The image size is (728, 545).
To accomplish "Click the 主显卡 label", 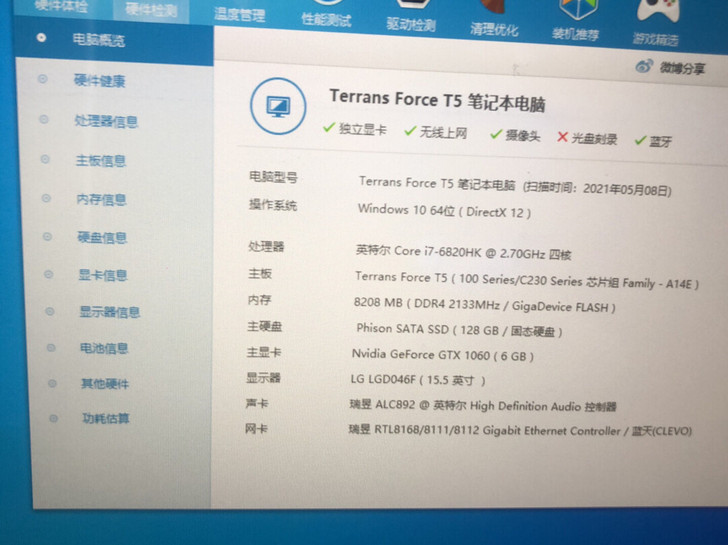I will click(264, 352).
